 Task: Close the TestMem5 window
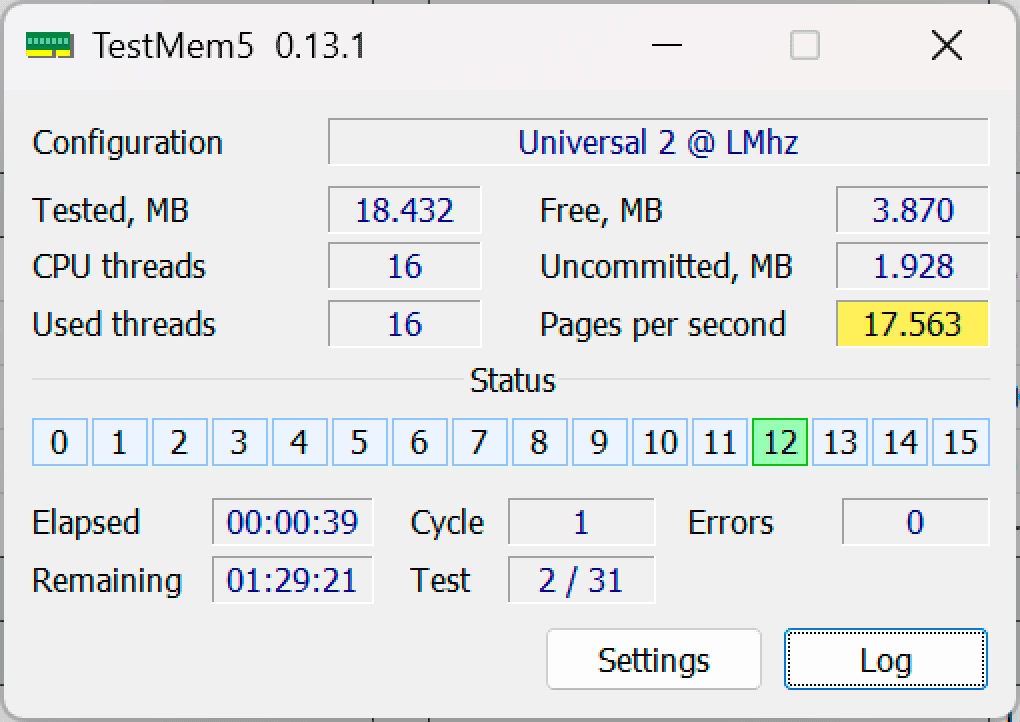click(x=946, y=45)
